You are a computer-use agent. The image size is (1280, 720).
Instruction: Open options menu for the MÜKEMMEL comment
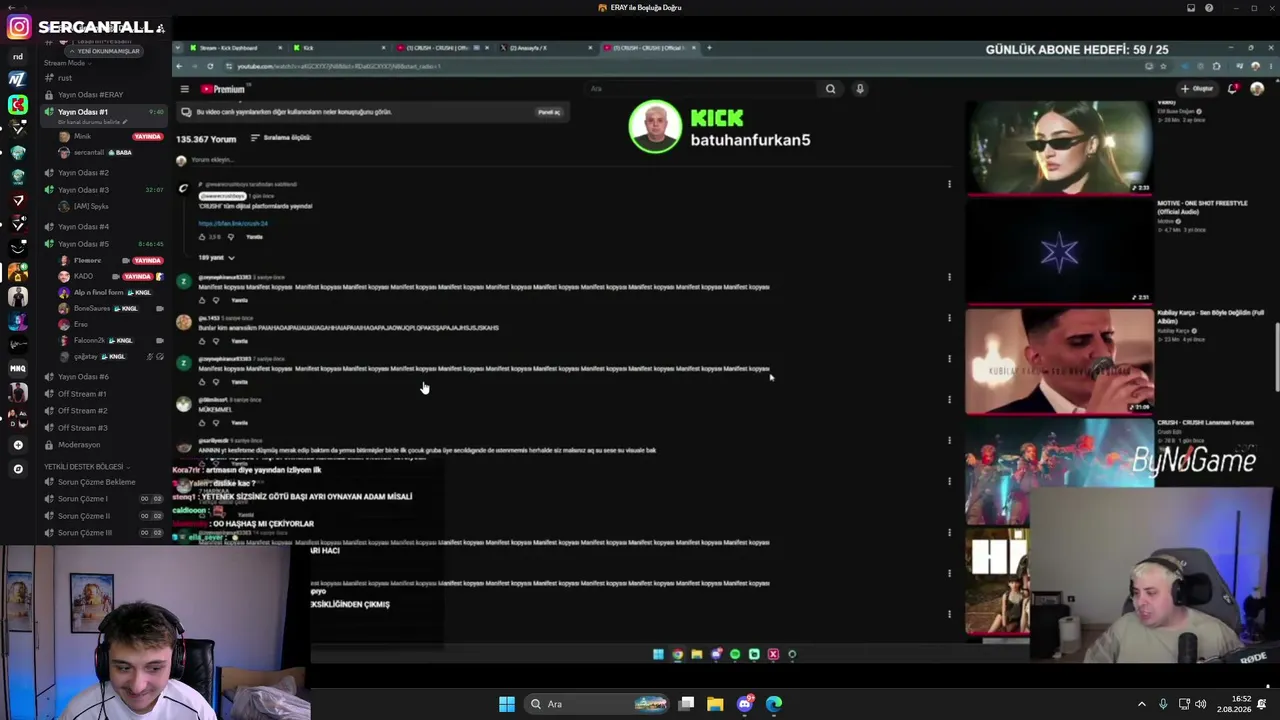[x=949, y=400]
